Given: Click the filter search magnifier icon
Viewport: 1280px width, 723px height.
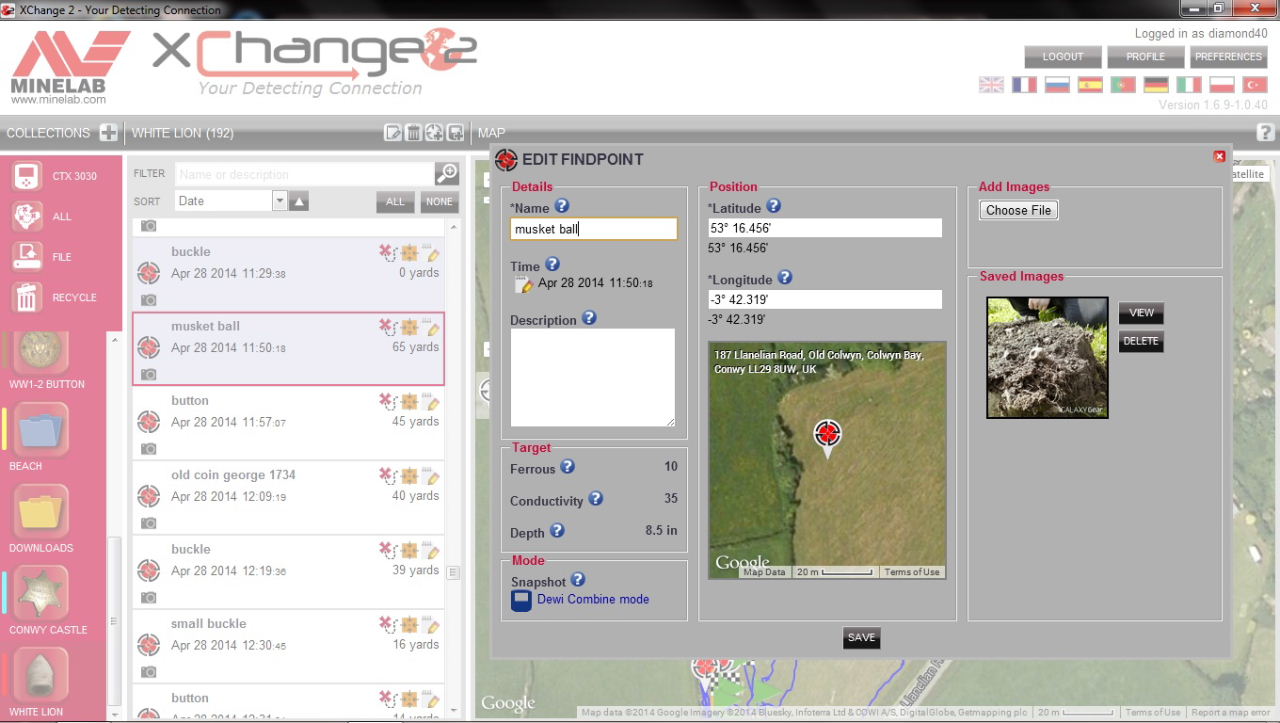Looking at the screenshot, I should (447, 174).
